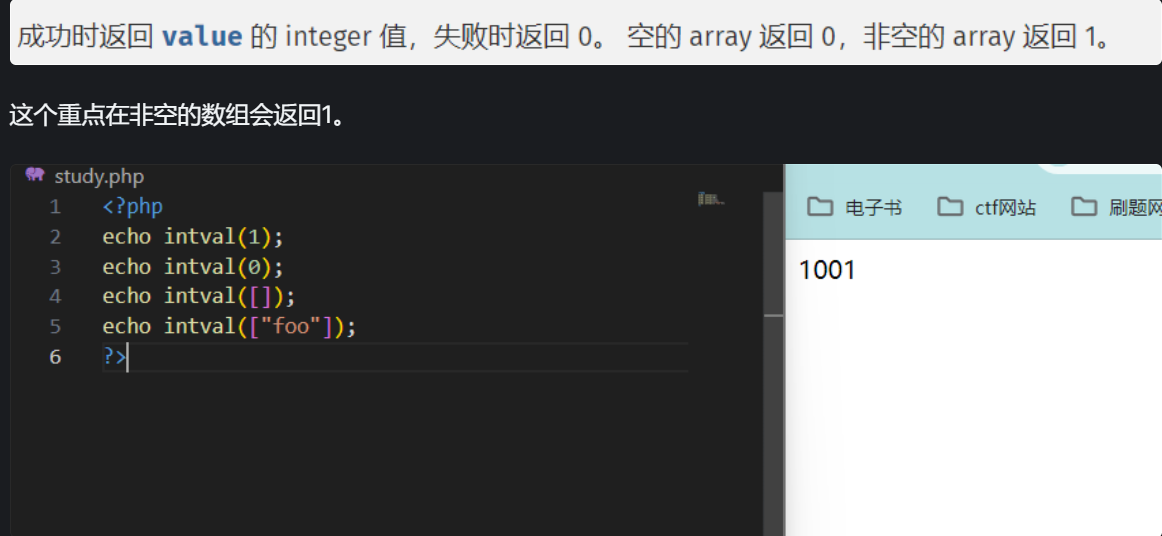Click the PHP elephant icon beside study.php

click(35, 176)
